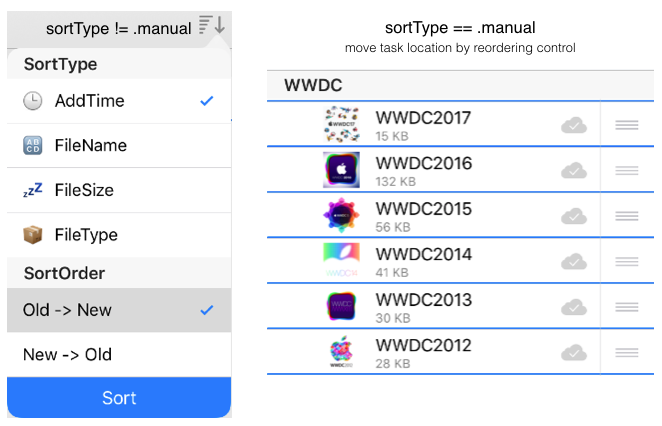Open the WWDC2013 thumbnail

tap(342, 306)
